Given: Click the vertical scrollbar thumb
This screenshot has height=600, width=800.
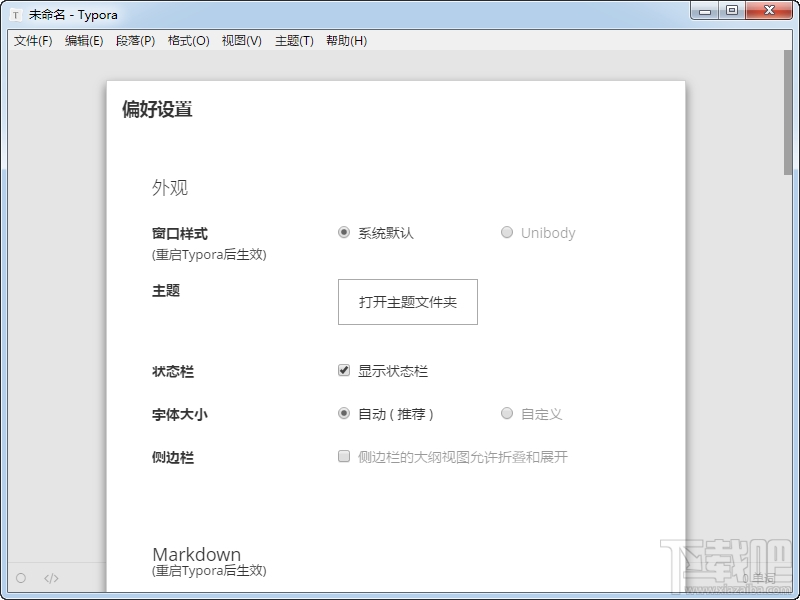Looking at the screenshot, I should coord(788,112).
